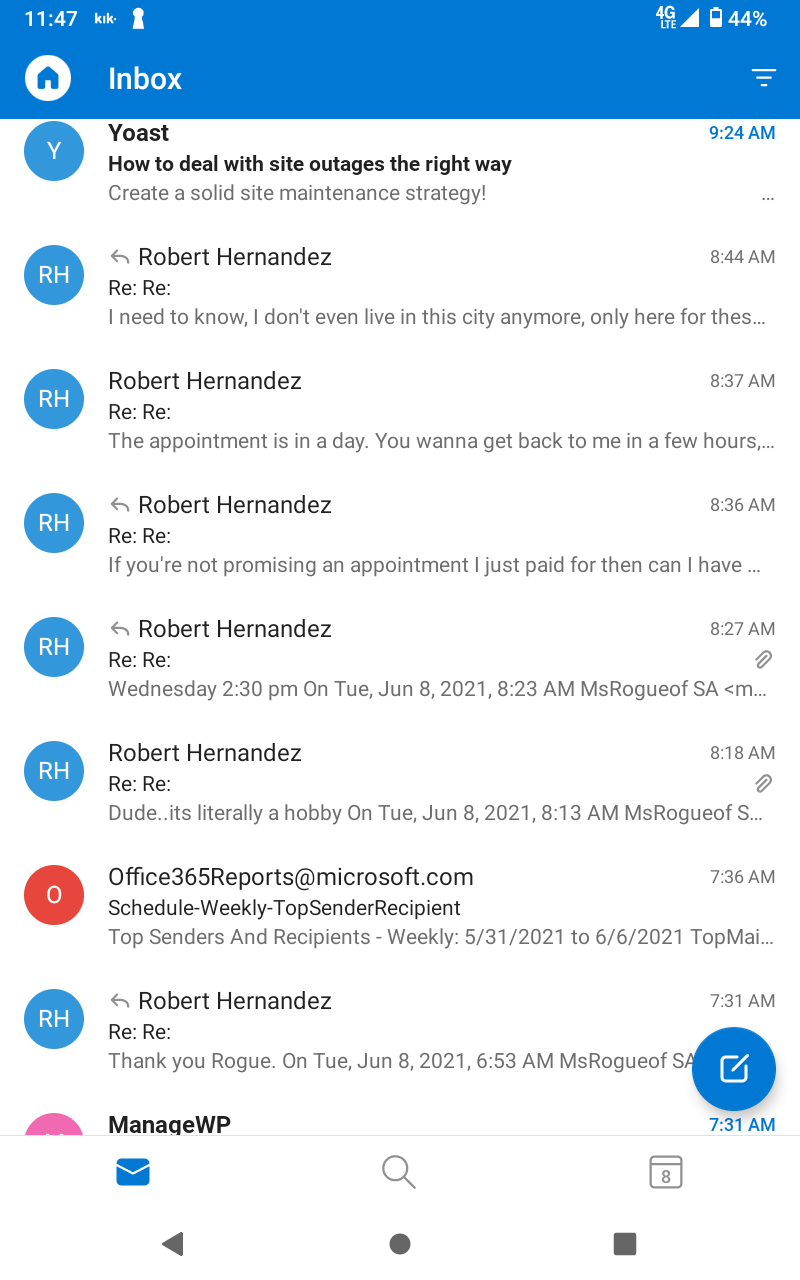Image resolution: width=800 pixels, height=1280 pixels.
Task: Tap the compose new email button
Action: point(734,1068)
